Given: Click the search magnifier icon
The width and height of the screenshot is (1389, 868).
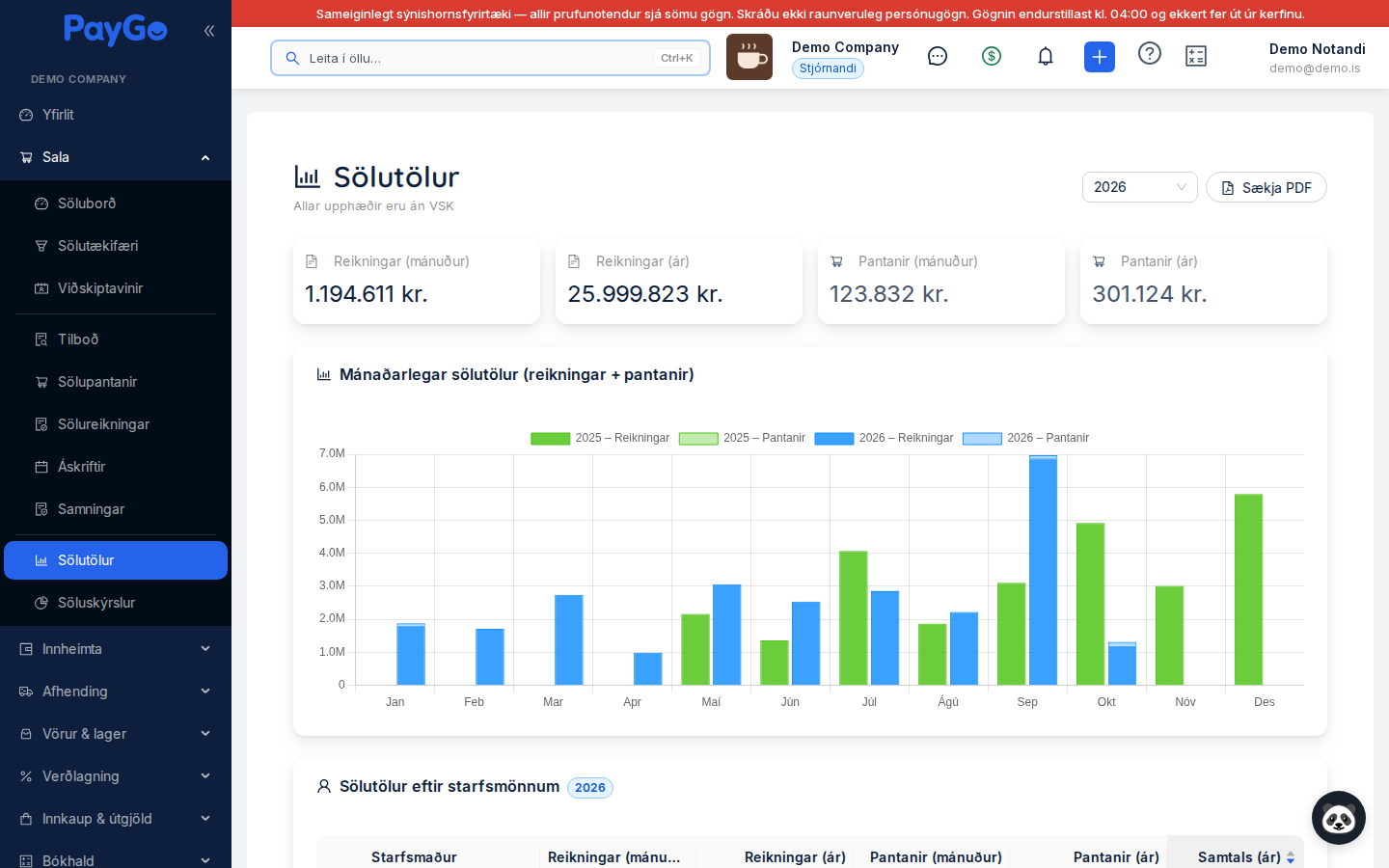Looking at the screenshot, I should [x=292, y=58].
